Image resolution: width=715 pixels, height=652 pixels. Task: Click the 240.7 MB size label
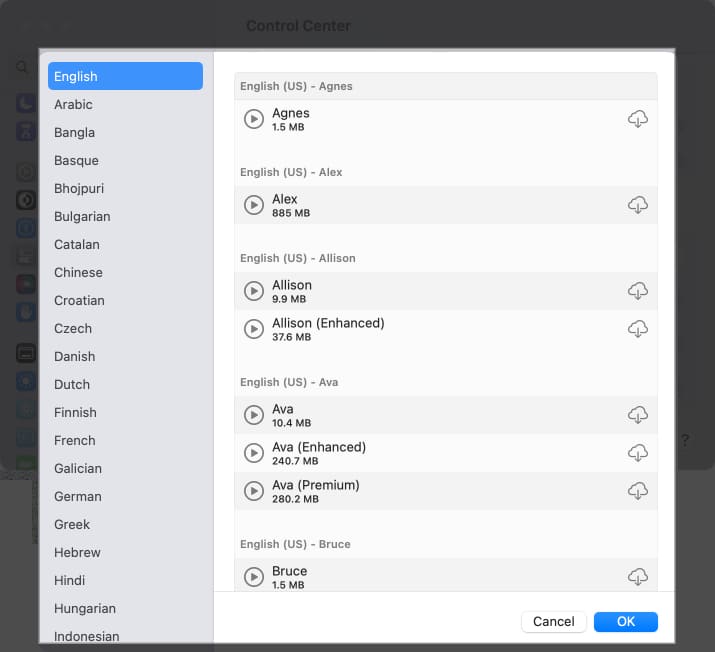[295, 461]
